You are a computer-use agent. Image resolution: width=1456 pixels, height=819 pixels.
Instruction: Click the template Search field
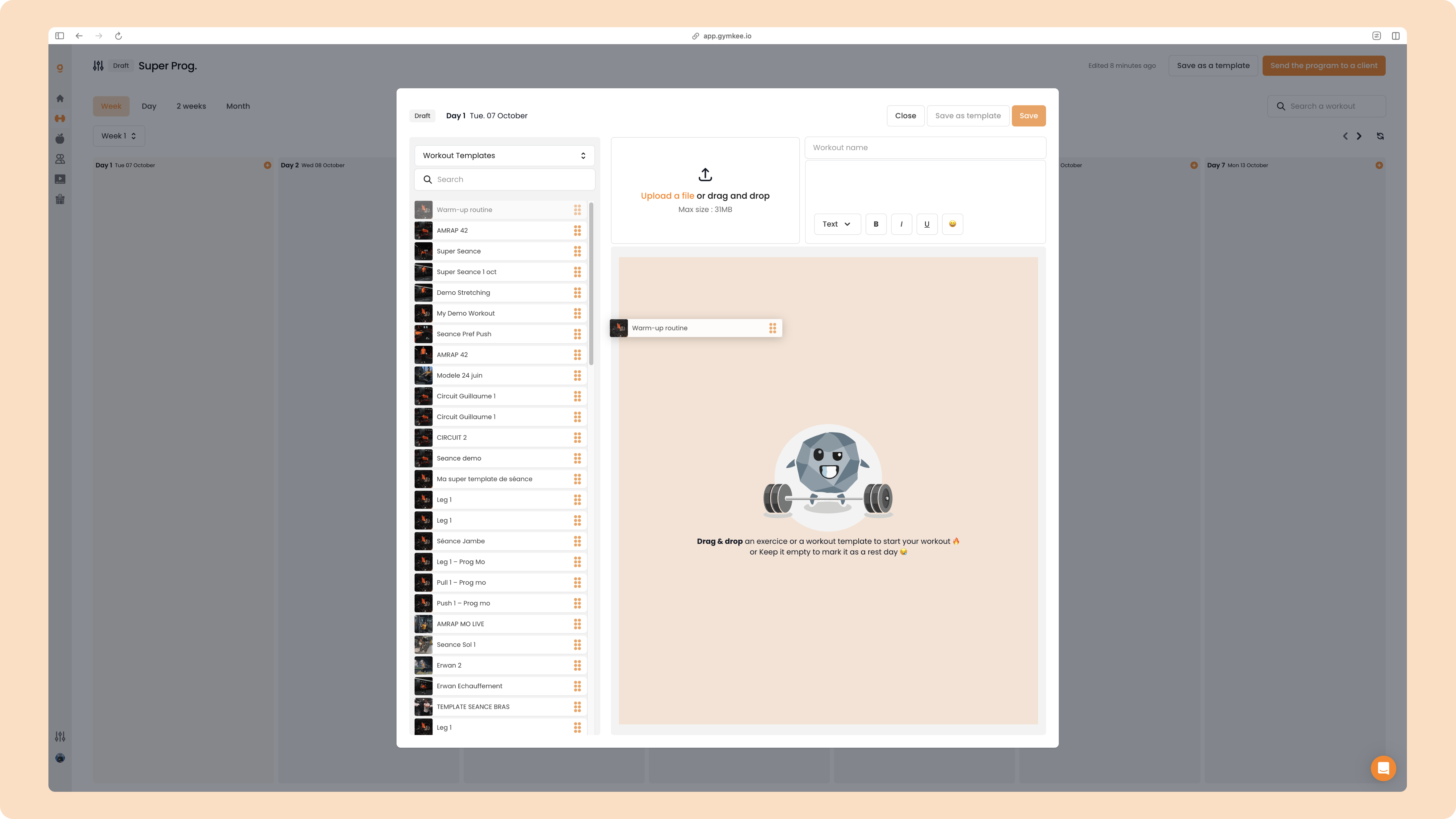pos(504,179)
